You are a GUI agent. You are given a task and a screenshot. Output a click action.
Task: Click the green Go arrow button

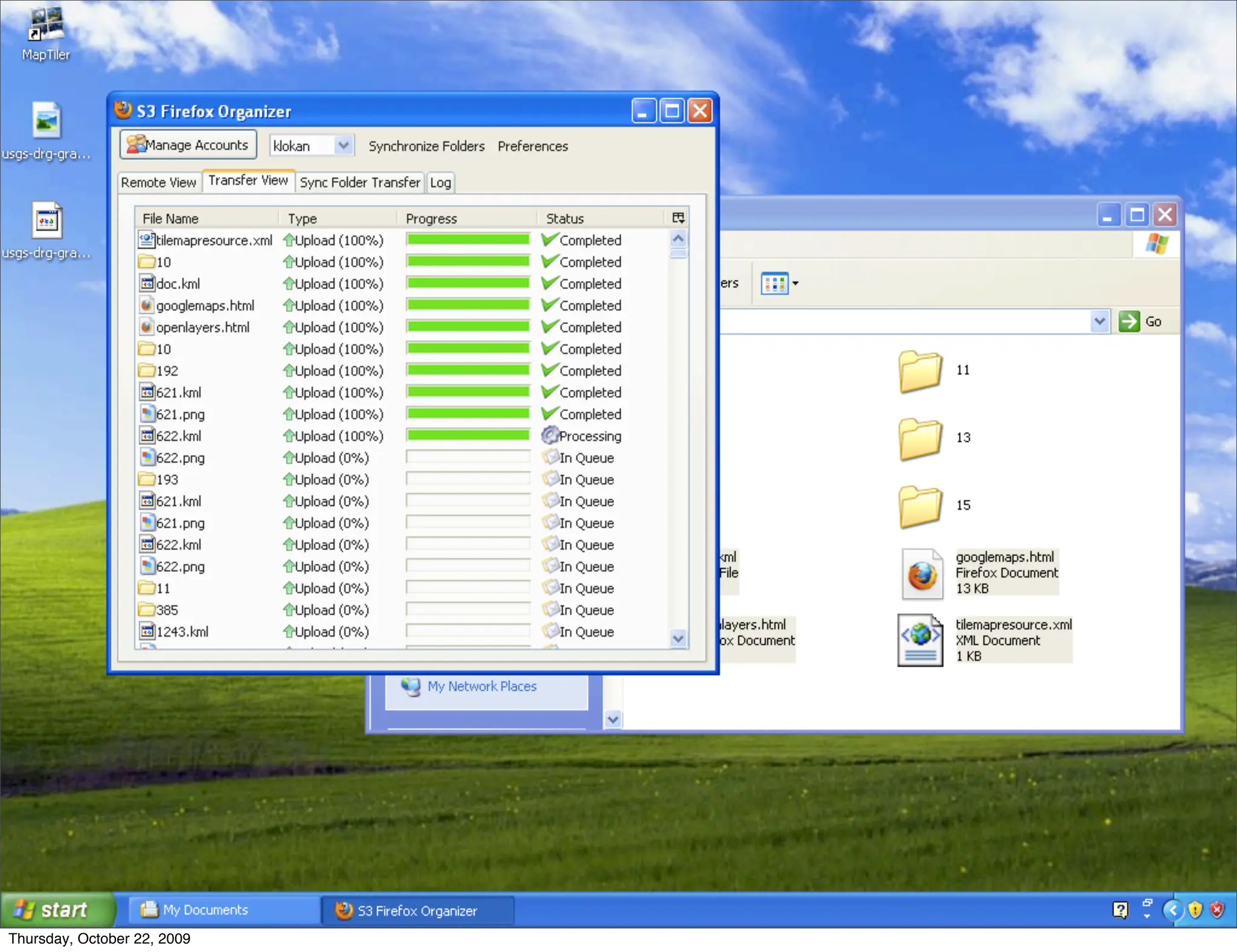[1129, 321]
